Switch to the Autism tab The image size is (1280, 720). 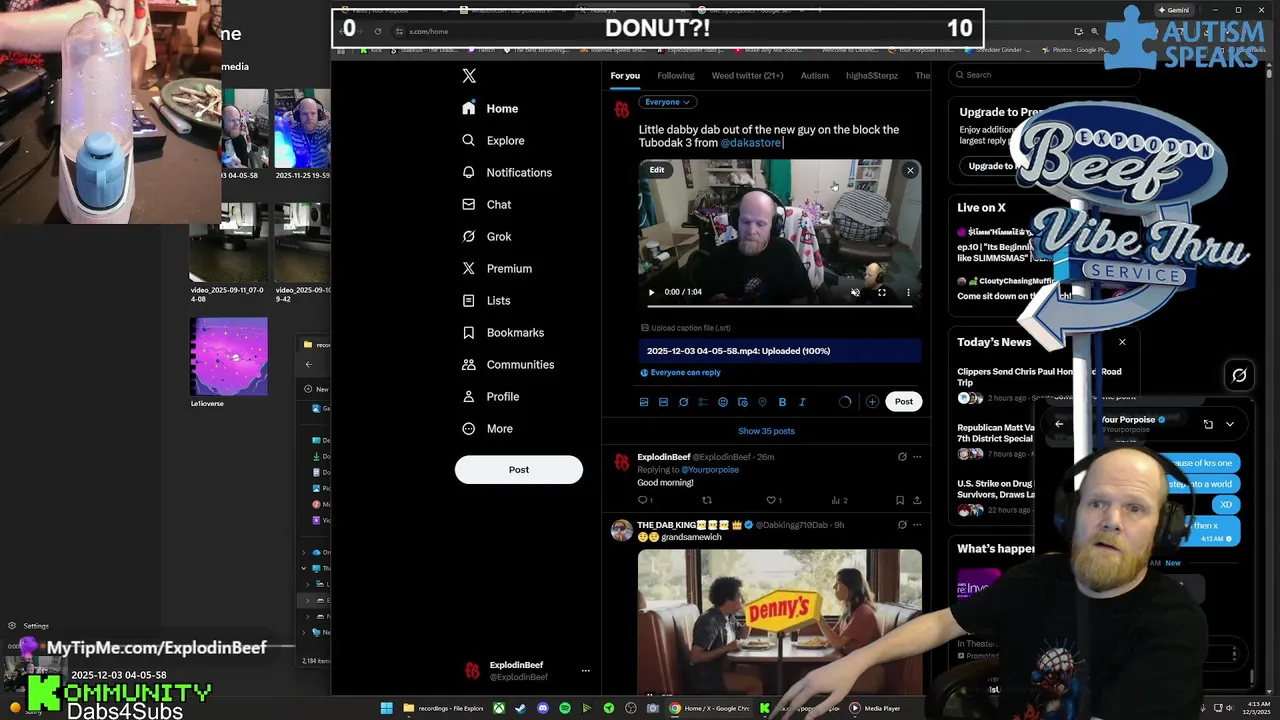click(814, 75)
